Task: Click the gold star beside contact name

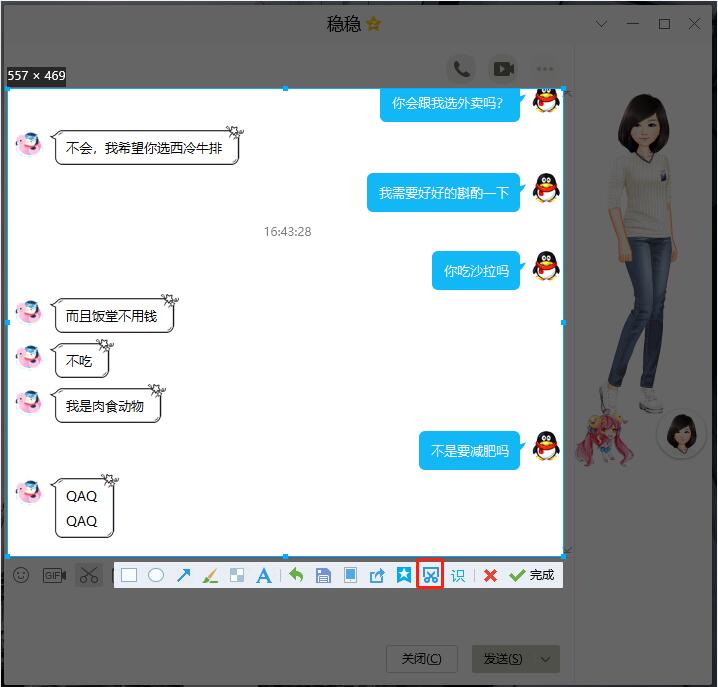Action: point(374,23)
